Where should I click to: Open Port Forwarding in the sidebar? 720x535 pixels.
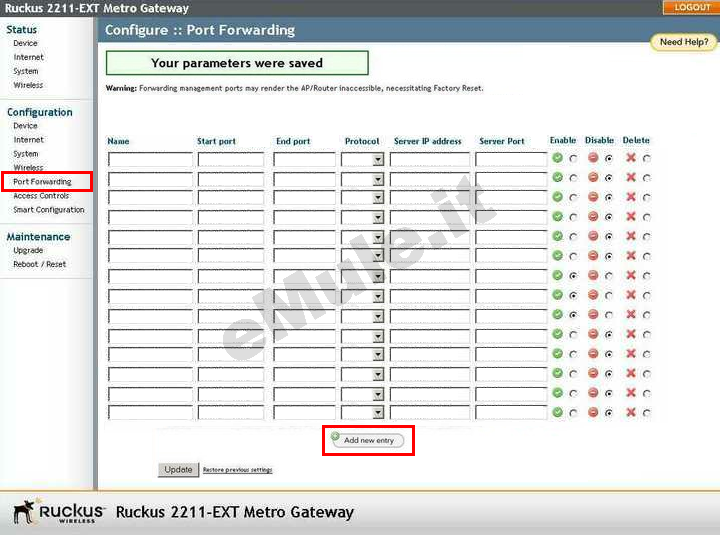[x=42, y=182]
